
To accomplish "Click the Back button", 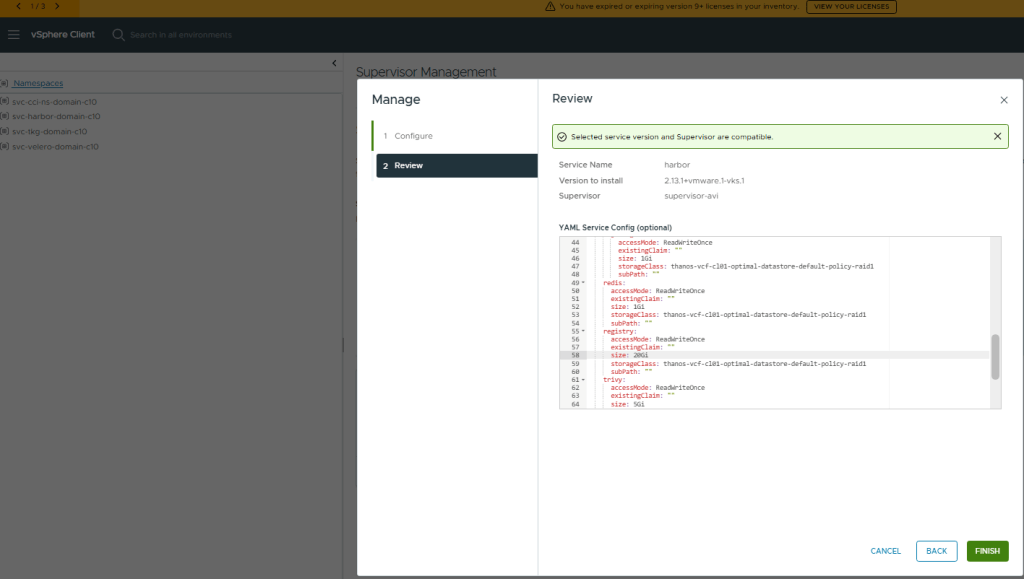I will click(x=936, y=551).
